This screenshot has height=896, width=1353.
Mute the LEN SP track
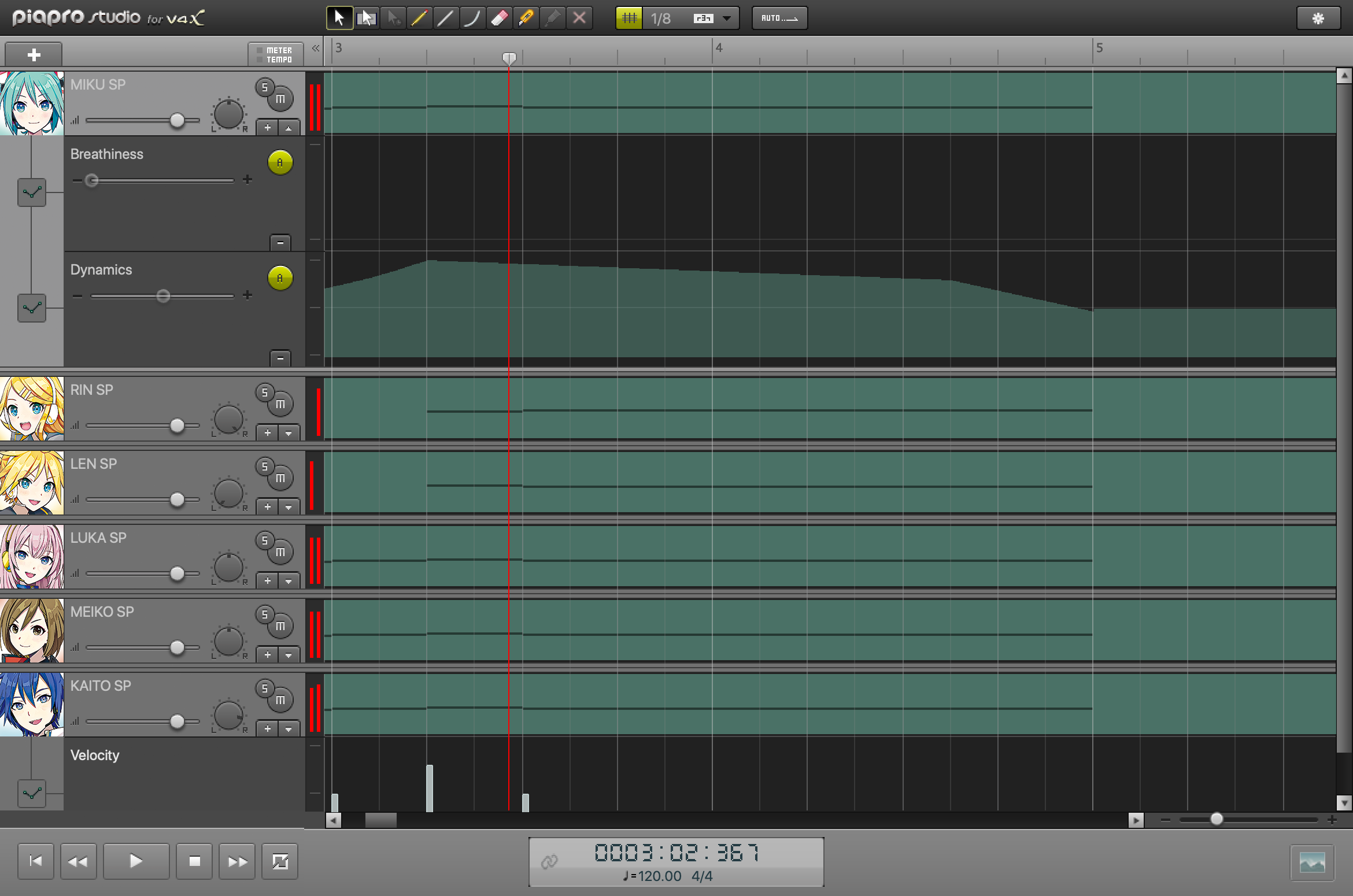pyautogui.click(x=280, y=479)
